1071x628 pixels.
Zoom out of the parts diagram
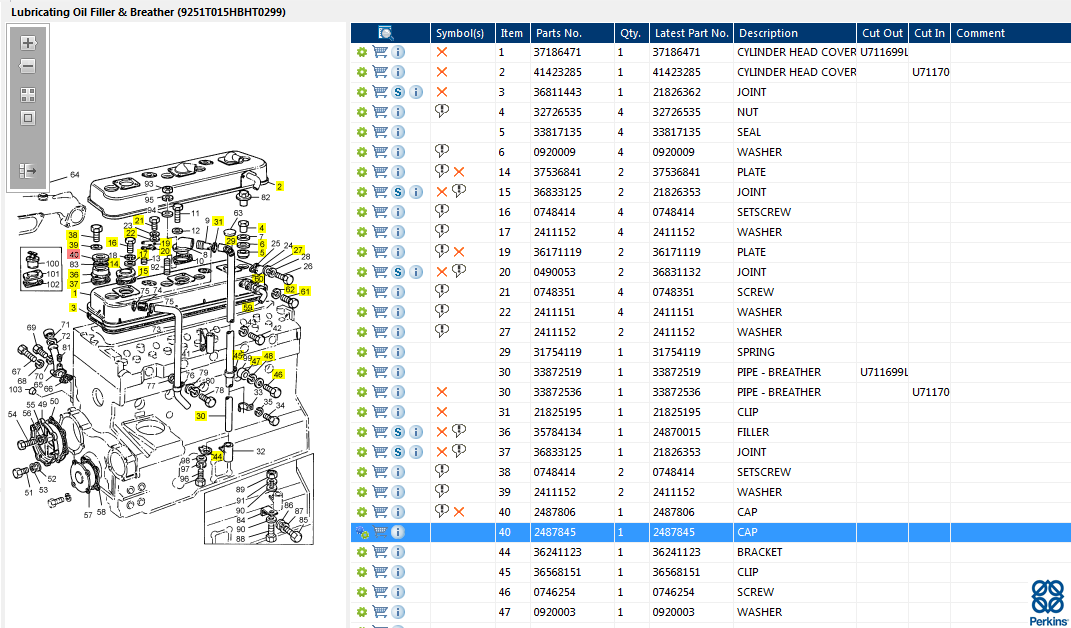click(x=28, y=67)
